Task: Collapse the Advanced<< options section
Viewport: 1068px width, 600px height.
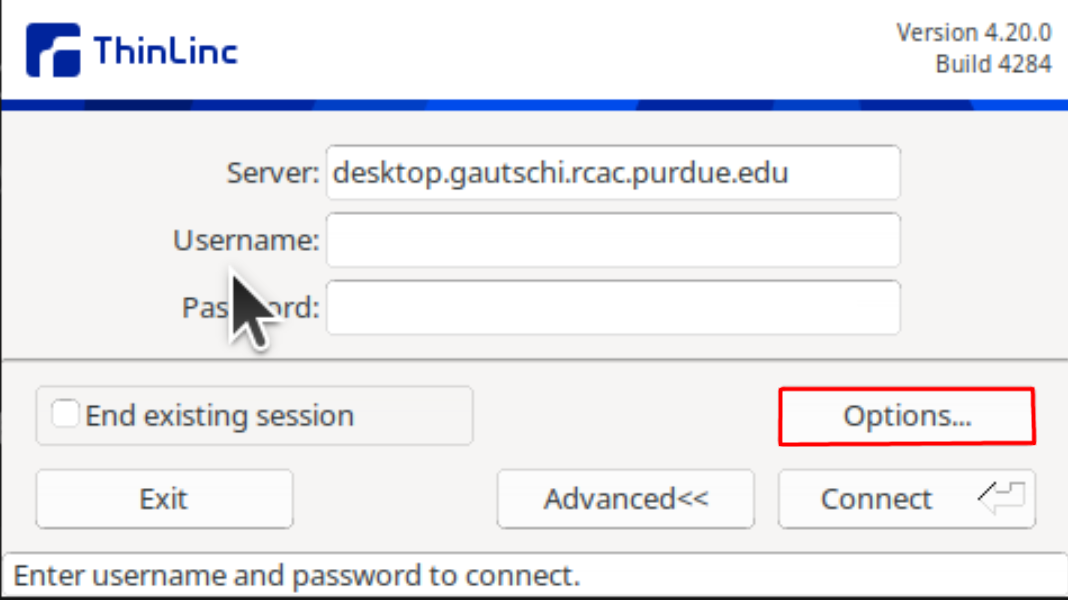Action: 625,499
